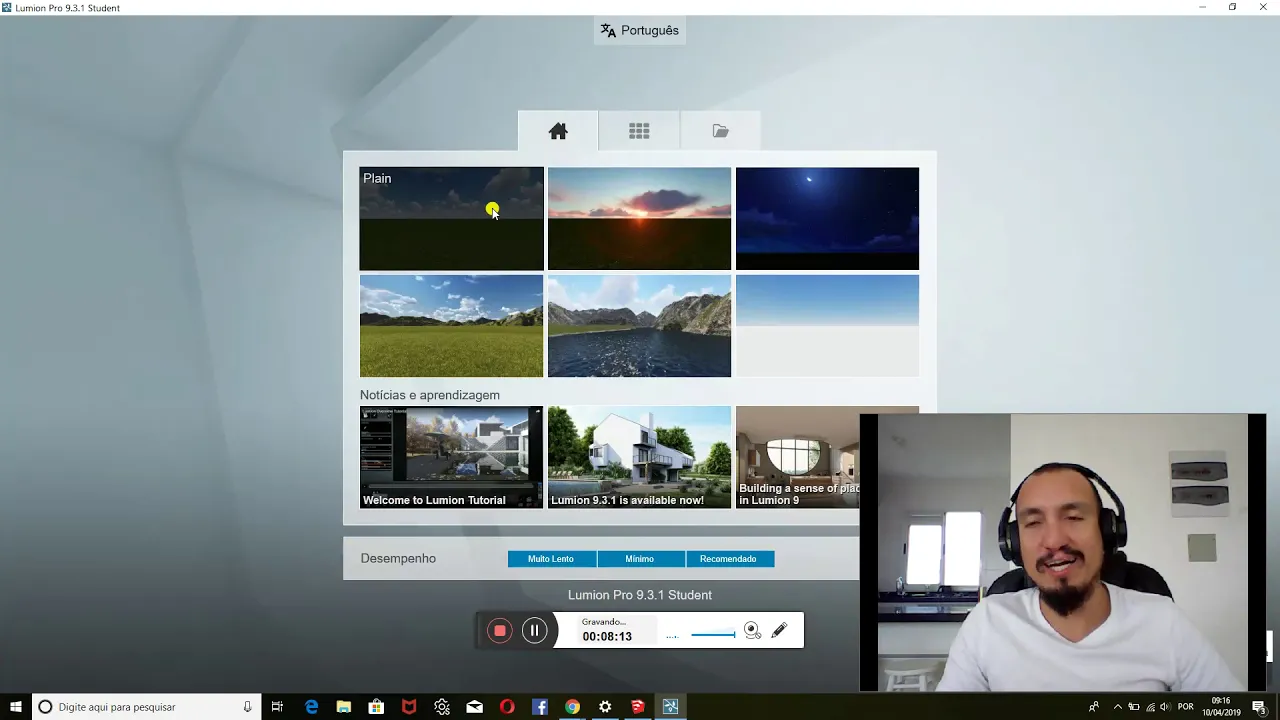Click the taskbar search microphone icon

click(x=247, y=707)
